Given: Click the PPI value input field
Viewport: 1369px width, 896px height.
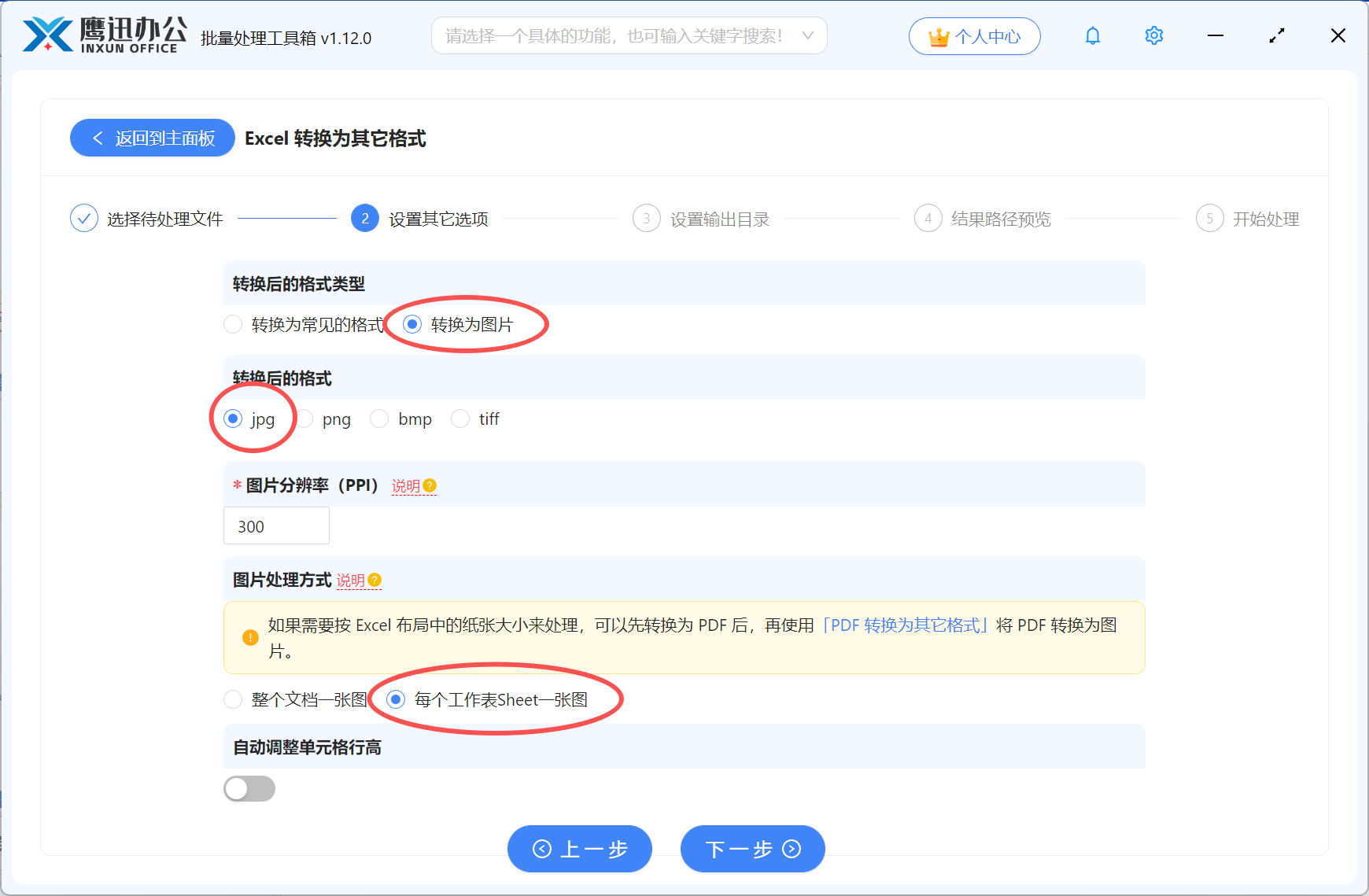Looking at the screenshot, I should tap(276, 525).
